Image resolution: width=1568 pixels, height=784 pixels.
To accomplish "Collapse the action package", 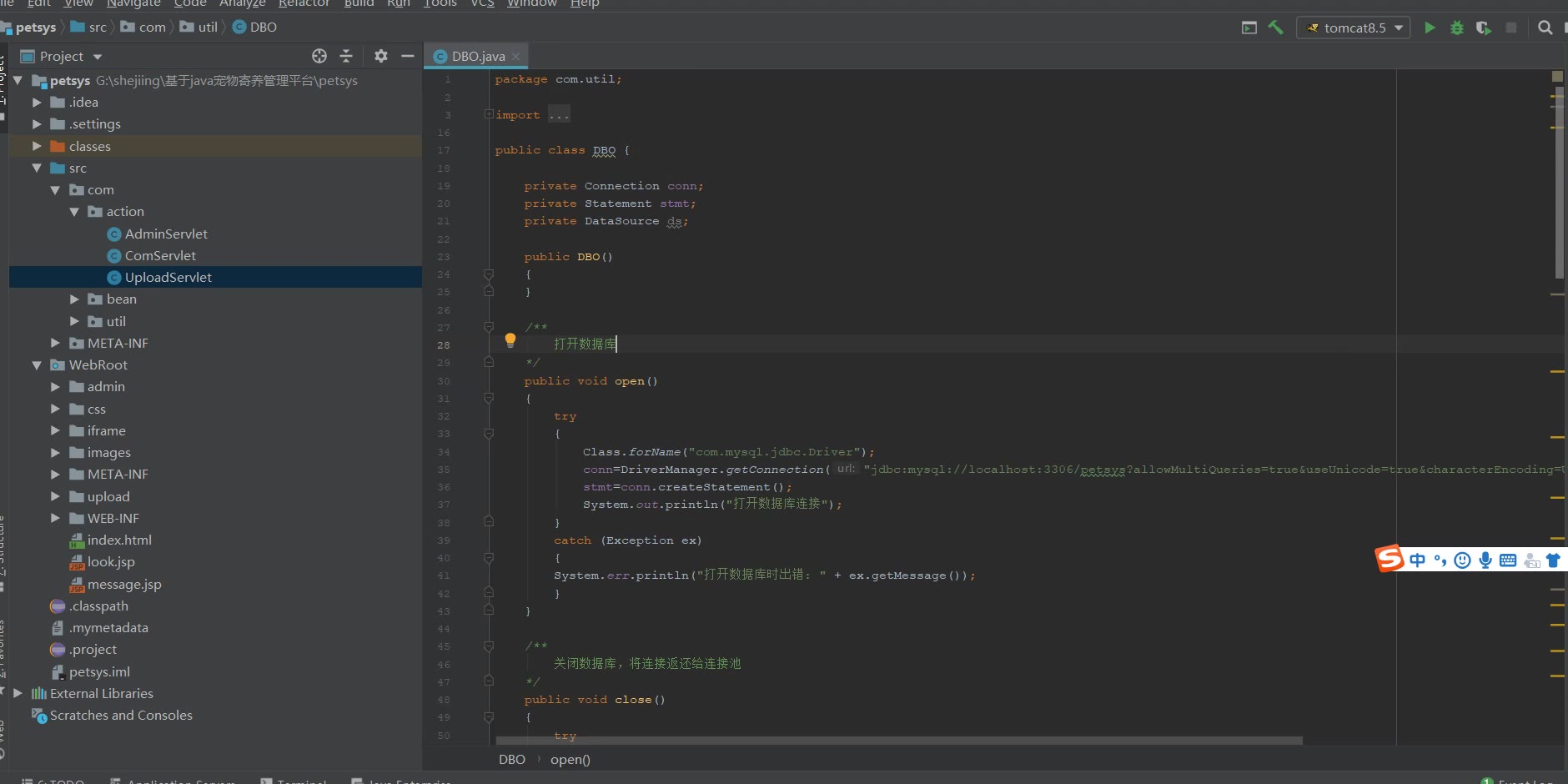I will [74, 212].
